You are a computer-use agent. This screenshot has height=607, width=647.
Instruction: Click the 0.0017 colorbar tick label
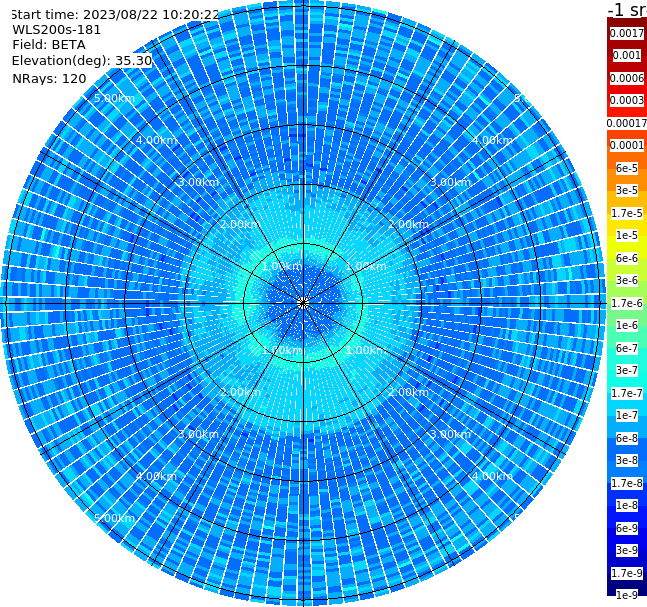(x=627, y=33)
